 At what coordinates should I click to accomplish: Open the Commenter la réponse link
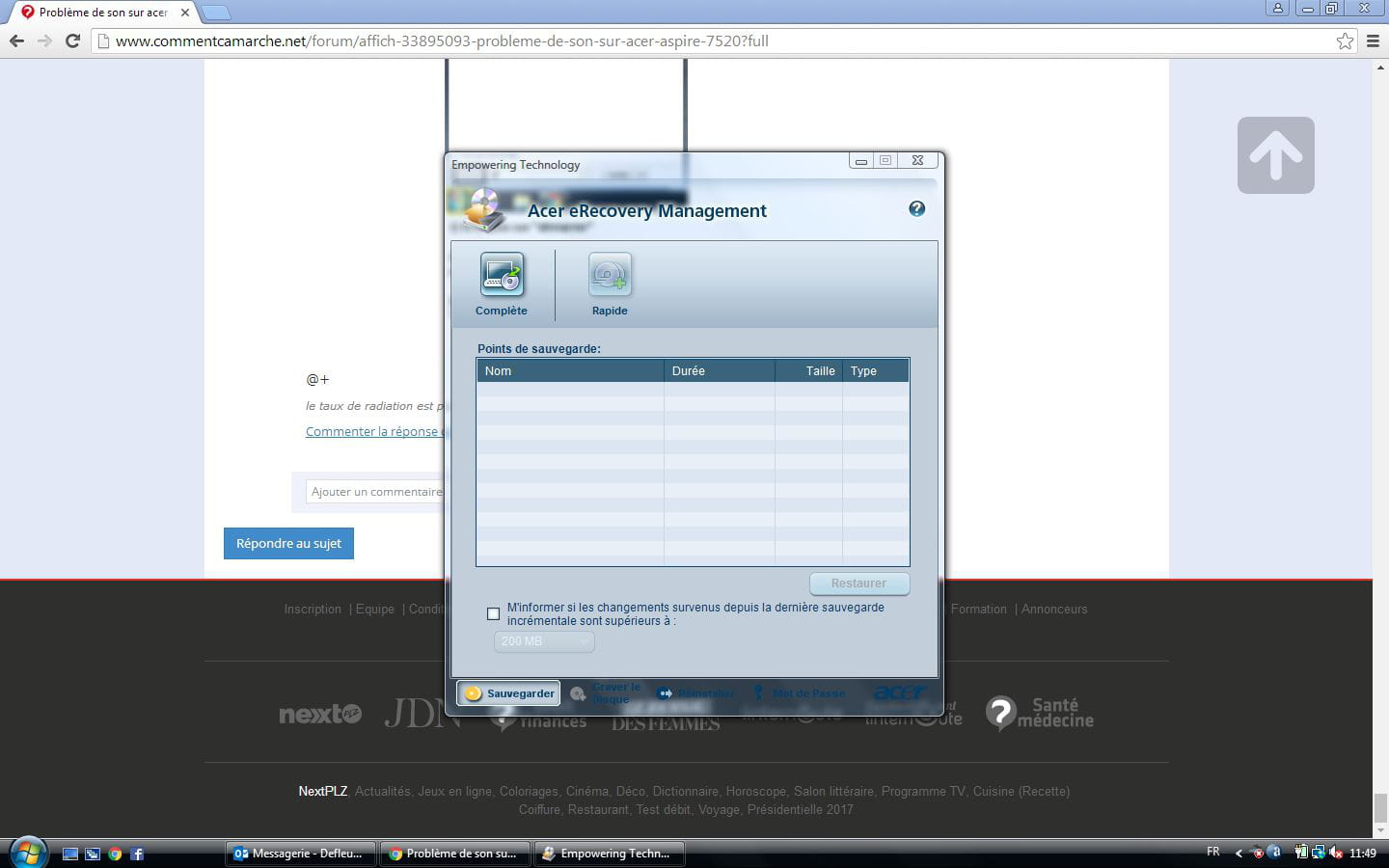tap(374, 431)
